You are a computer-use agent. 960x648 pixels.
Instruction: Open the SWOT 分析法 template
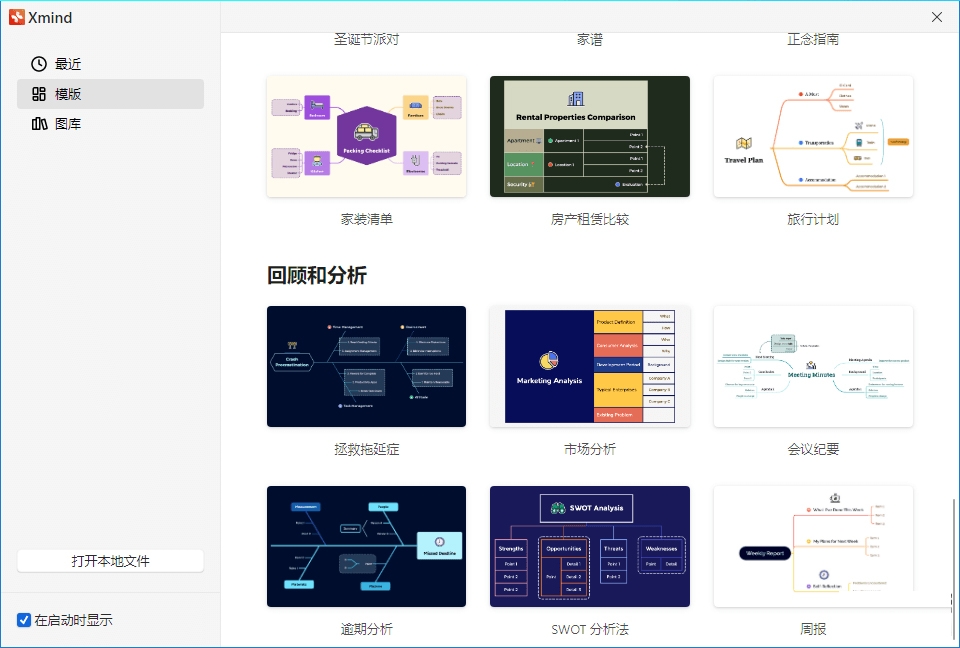[589, 546]
